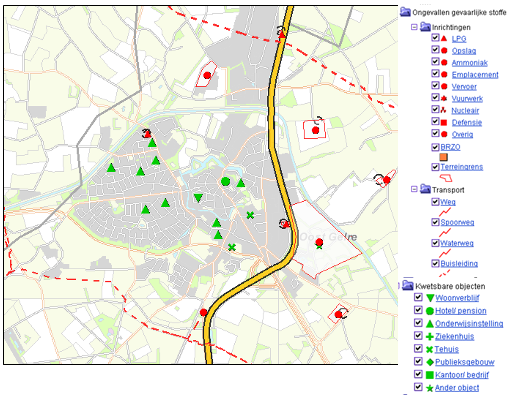Screen dimensions: 507x395
Task: Open the Emplacement layer link
Action: pyautogui.click(x=475, y=75)
